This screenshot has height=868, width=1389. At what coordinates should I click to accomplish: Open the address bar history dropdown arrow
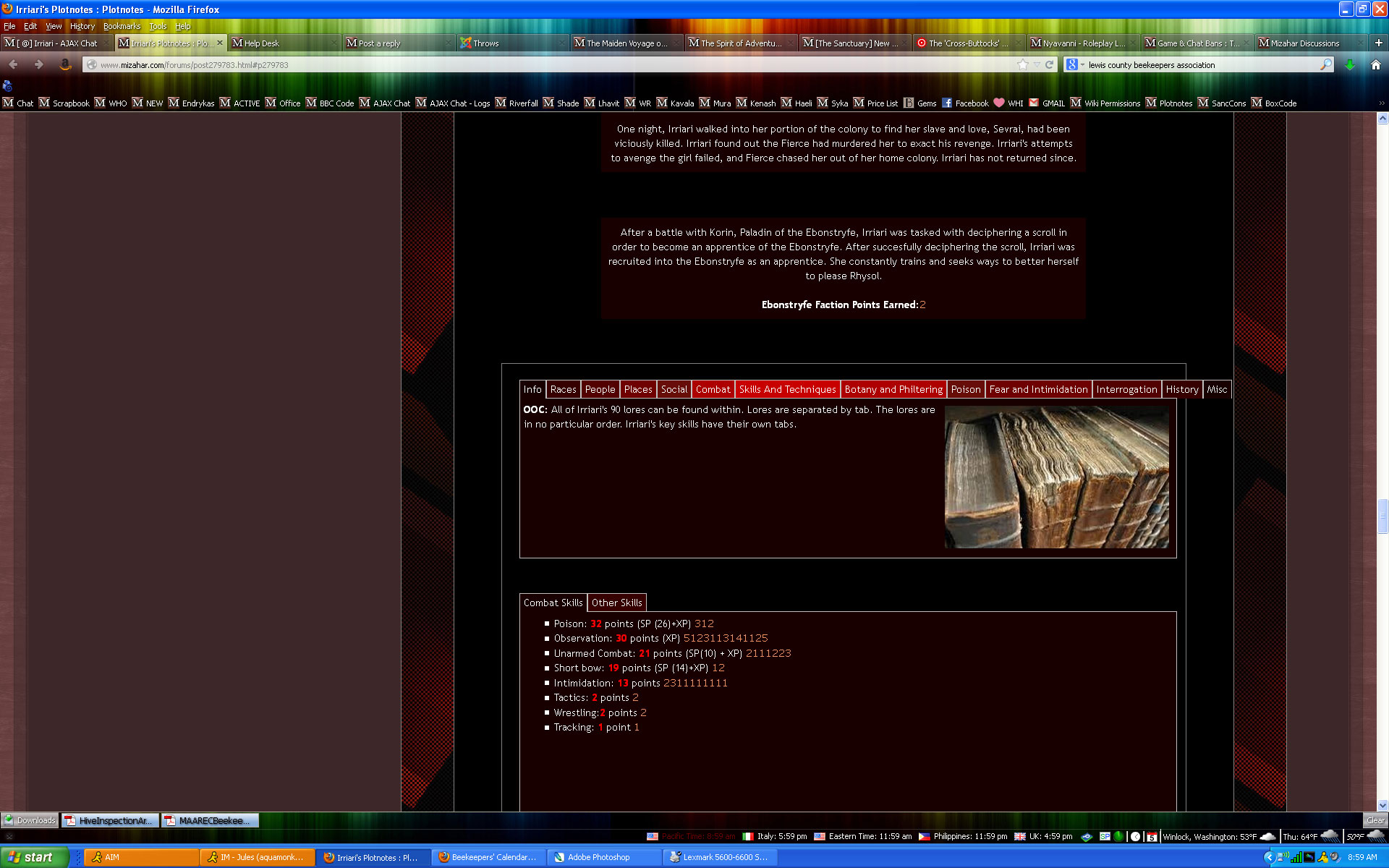[1037, 65]
